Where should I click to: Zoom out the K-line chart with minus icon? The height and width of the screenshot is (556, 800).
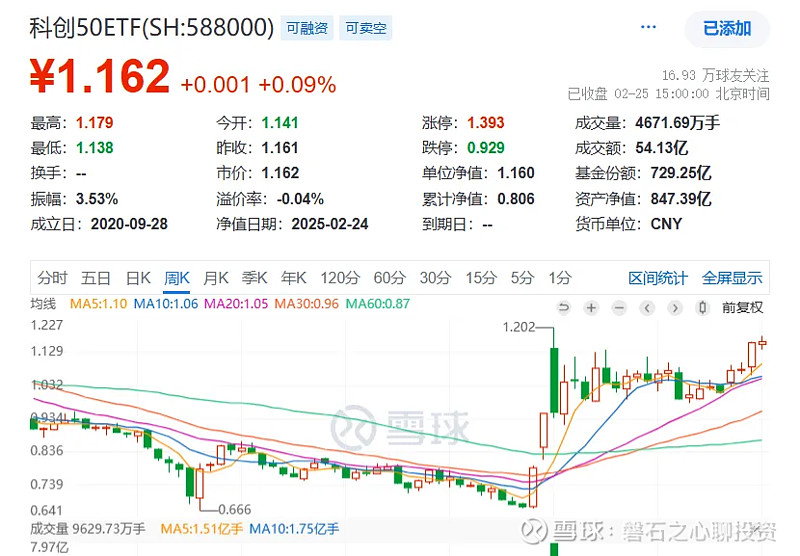(x=619, y=308)
